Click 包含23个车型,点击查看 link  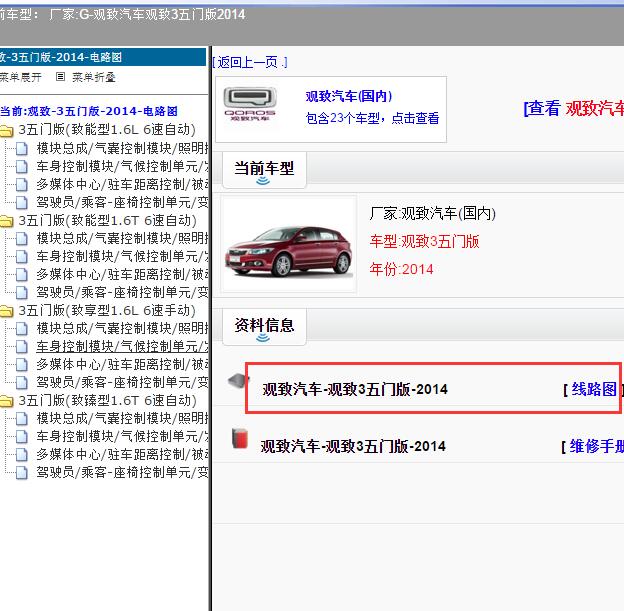372,118
